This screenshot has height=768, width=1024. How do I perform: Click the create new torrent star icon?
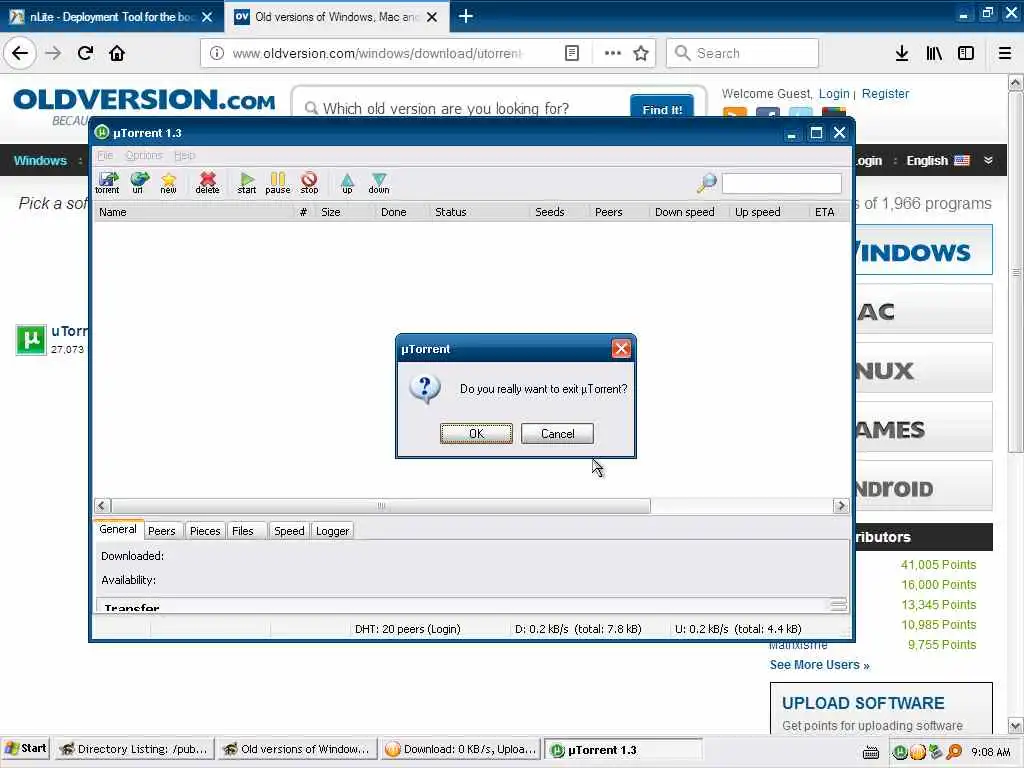click(168, 183)
